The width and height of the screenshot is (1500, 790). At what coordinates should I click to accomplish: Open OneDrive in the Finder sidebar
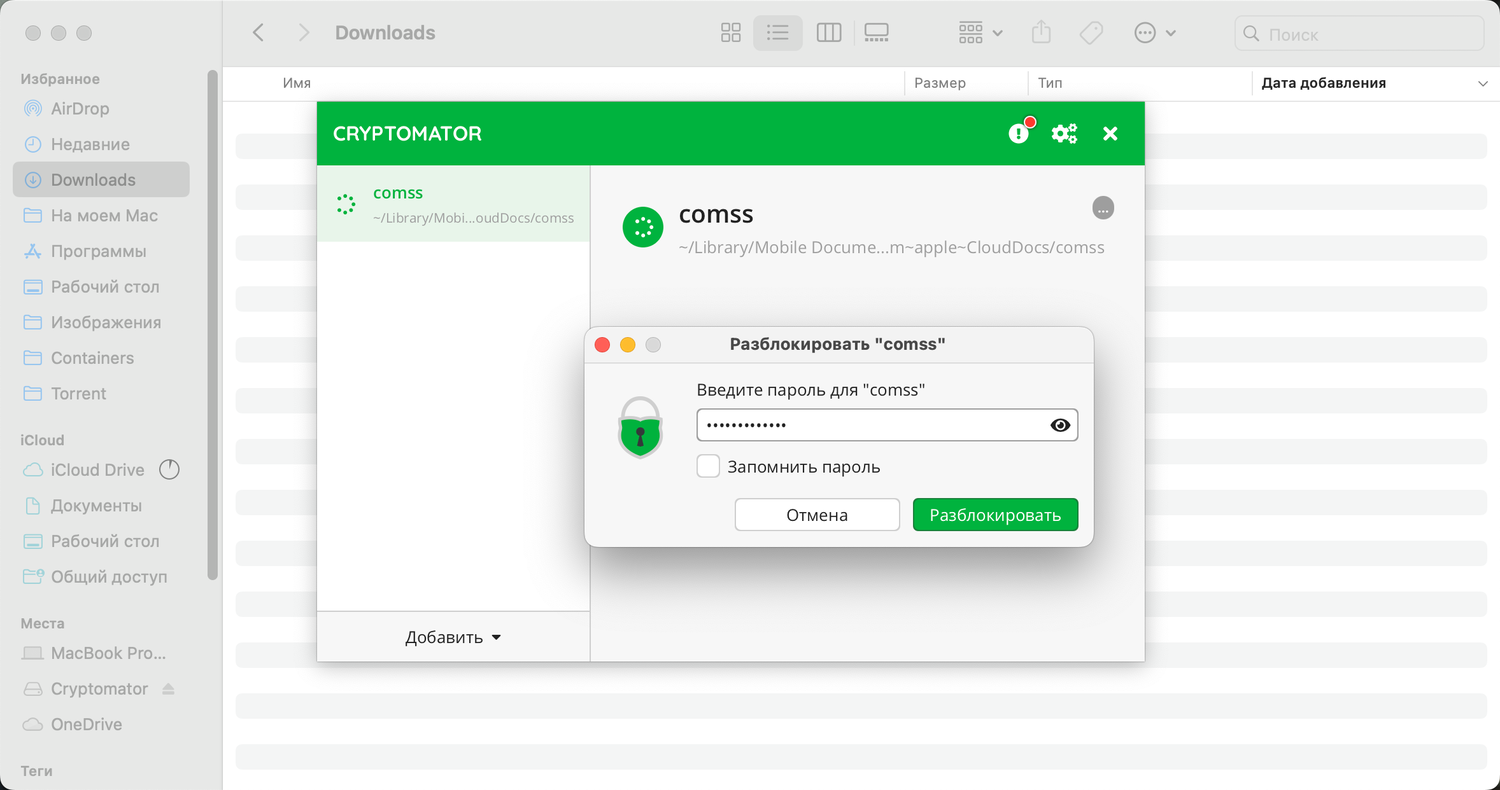pos(101,724)
